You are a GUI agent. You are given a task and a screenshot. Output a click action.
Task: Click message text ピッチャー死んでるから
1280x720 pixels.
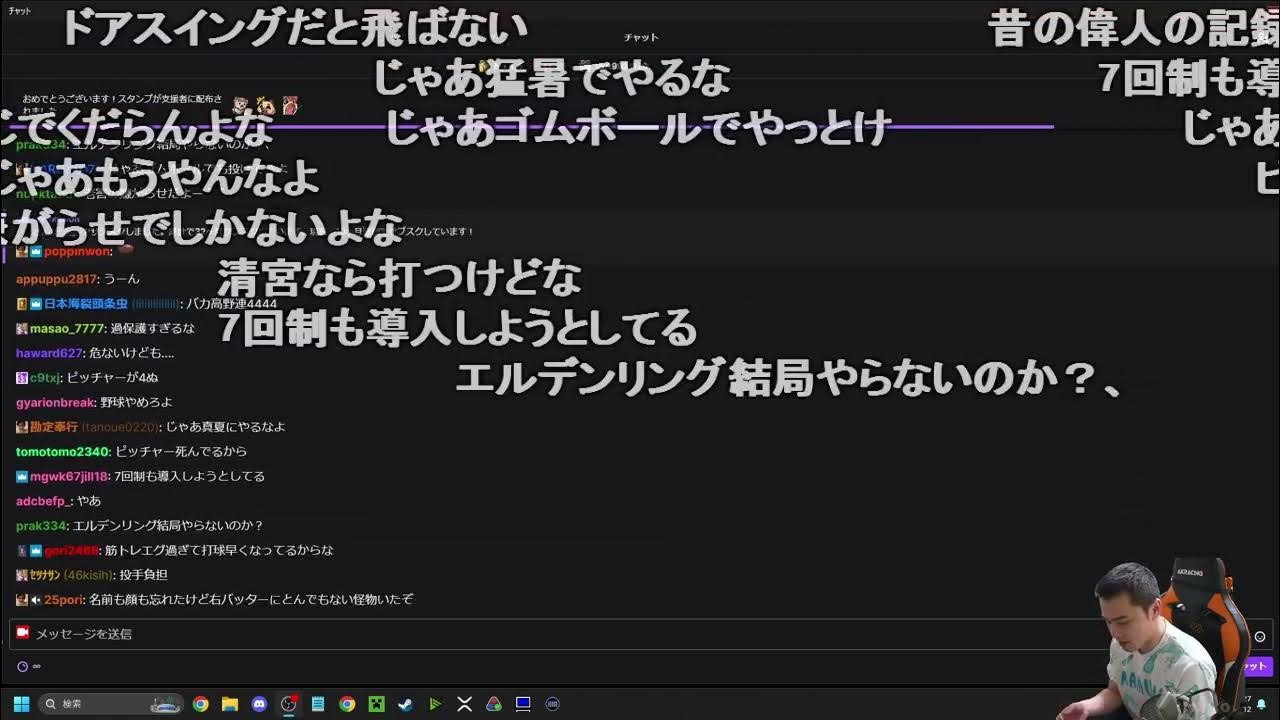tap(181, 451)
